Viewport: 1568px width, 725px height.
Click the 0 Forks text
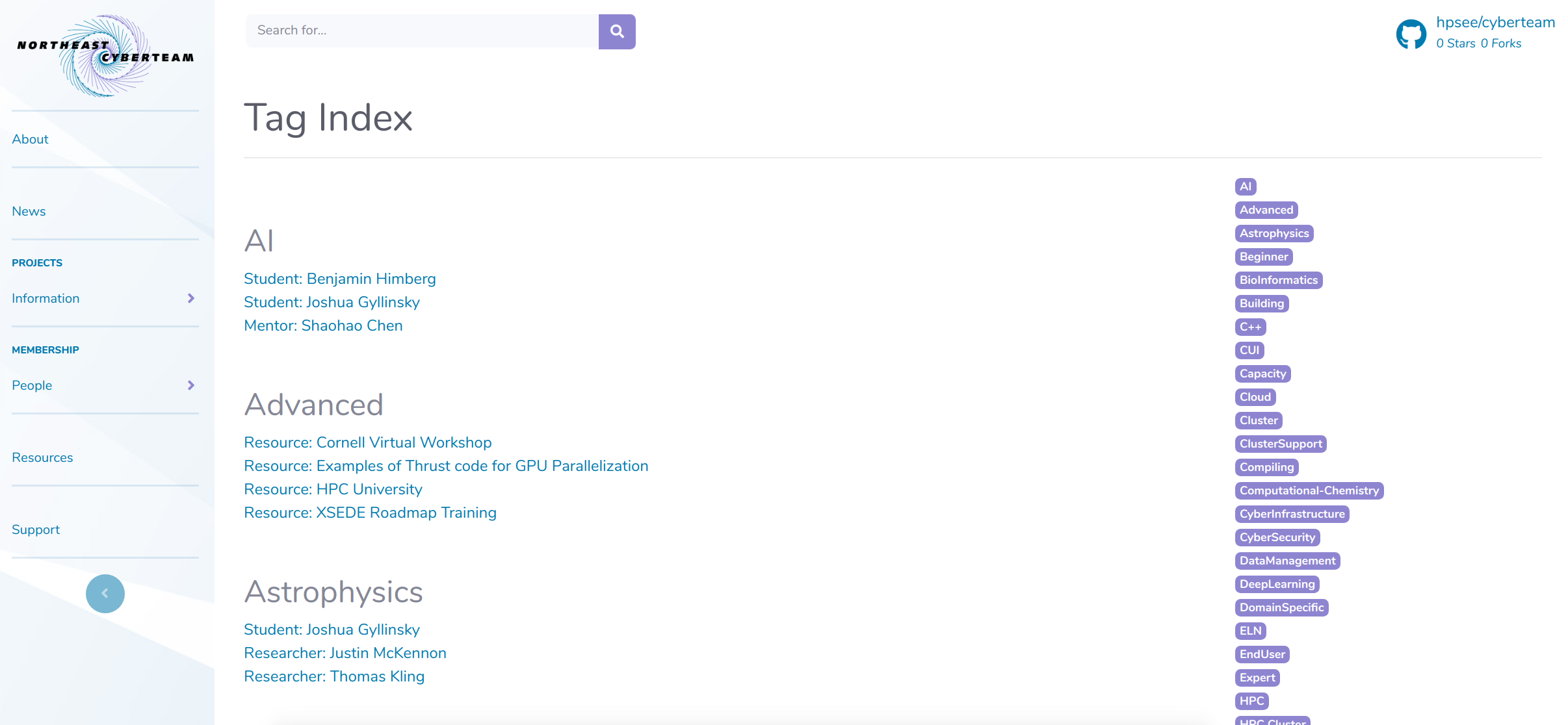click(1501, 44)
